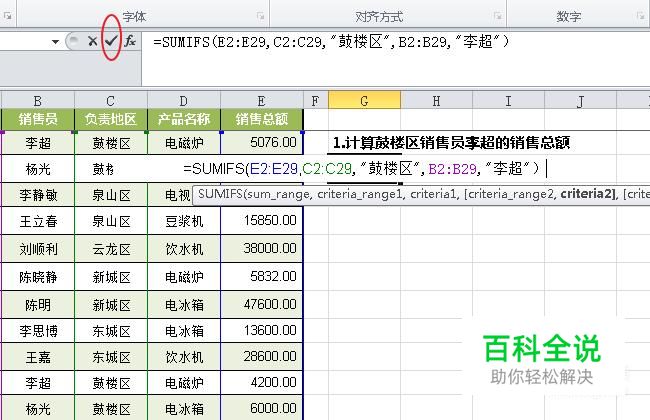Viewport: 650px width, 420px height.
Task: Open the 数字 group dialog launcher
Action: point(640,16)
